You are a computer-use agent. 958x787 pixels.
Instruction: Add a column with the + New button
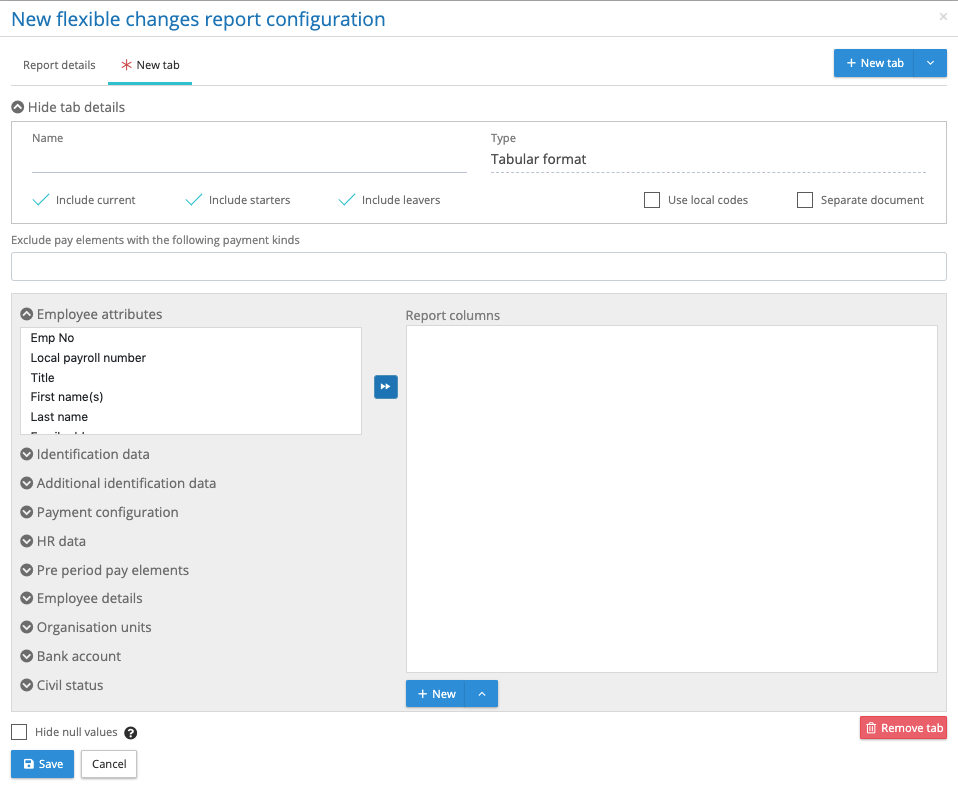pos(436,694)
